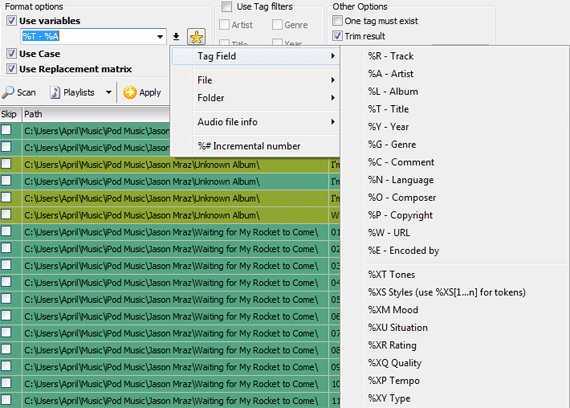Expand the Playlists dropdown arrow
The image size is (570, 408).
(108, 92)
